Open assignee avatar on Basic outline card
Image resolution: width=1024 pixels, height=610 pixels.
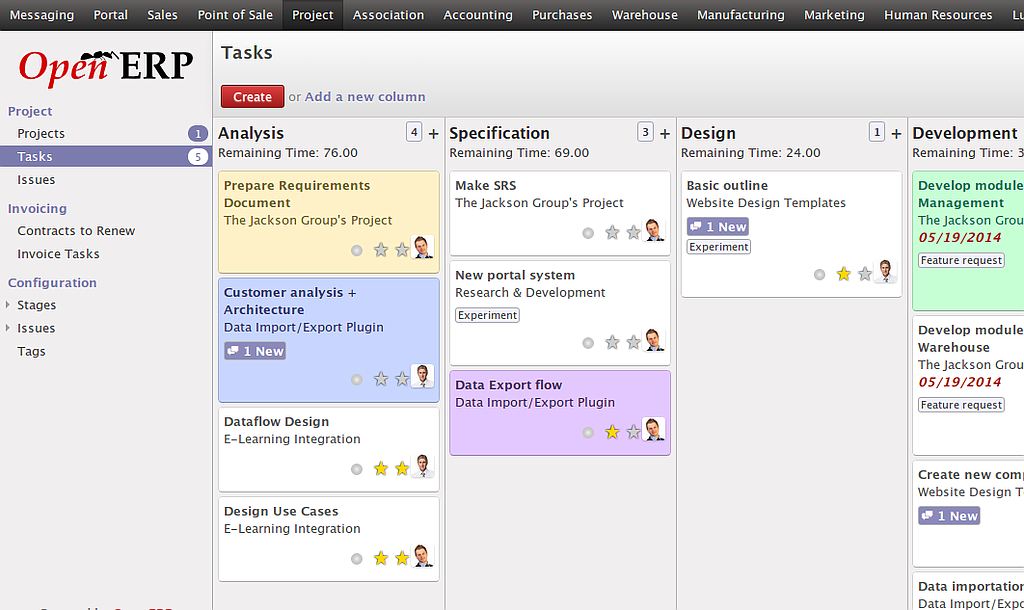(x=886, y=271)
